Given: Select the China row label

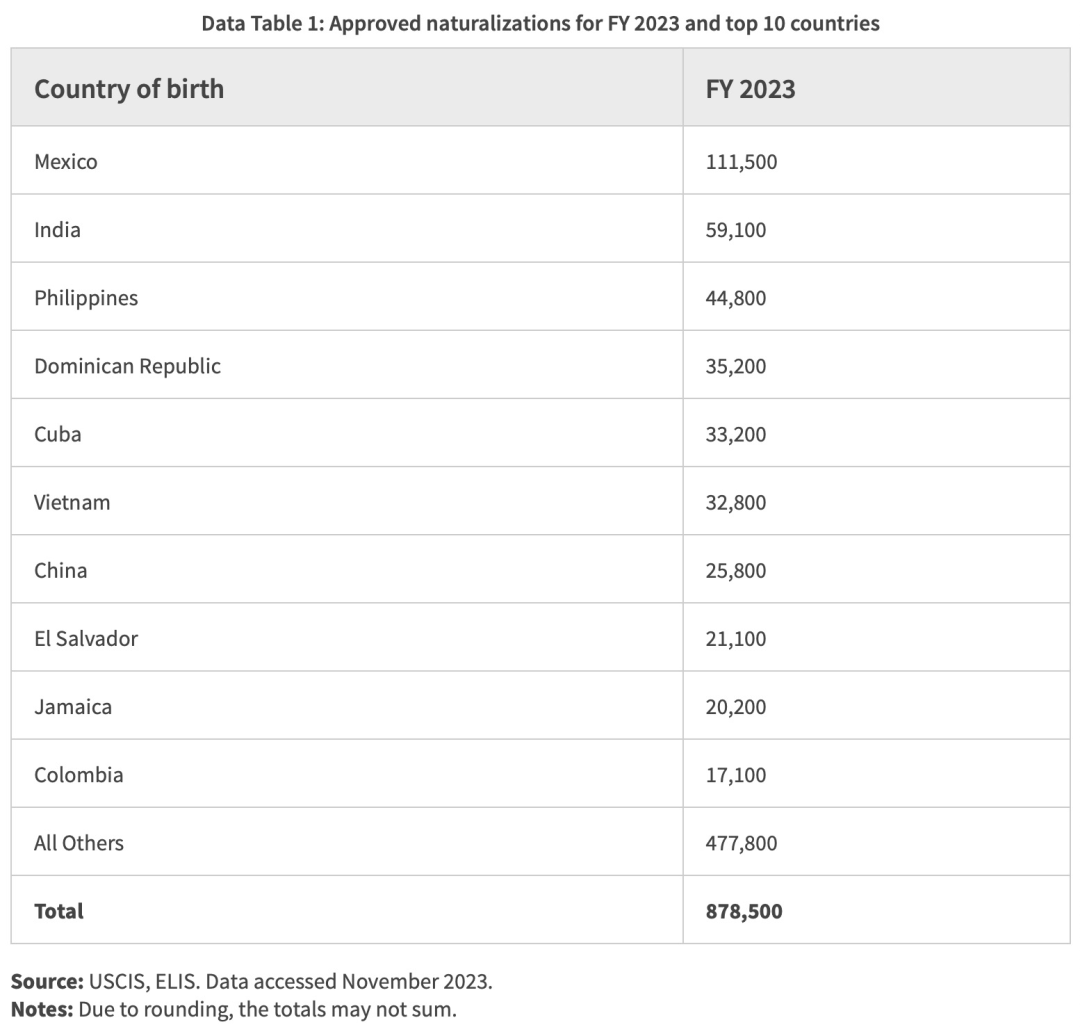Looking at the screenshot, I should coord(61,570).
